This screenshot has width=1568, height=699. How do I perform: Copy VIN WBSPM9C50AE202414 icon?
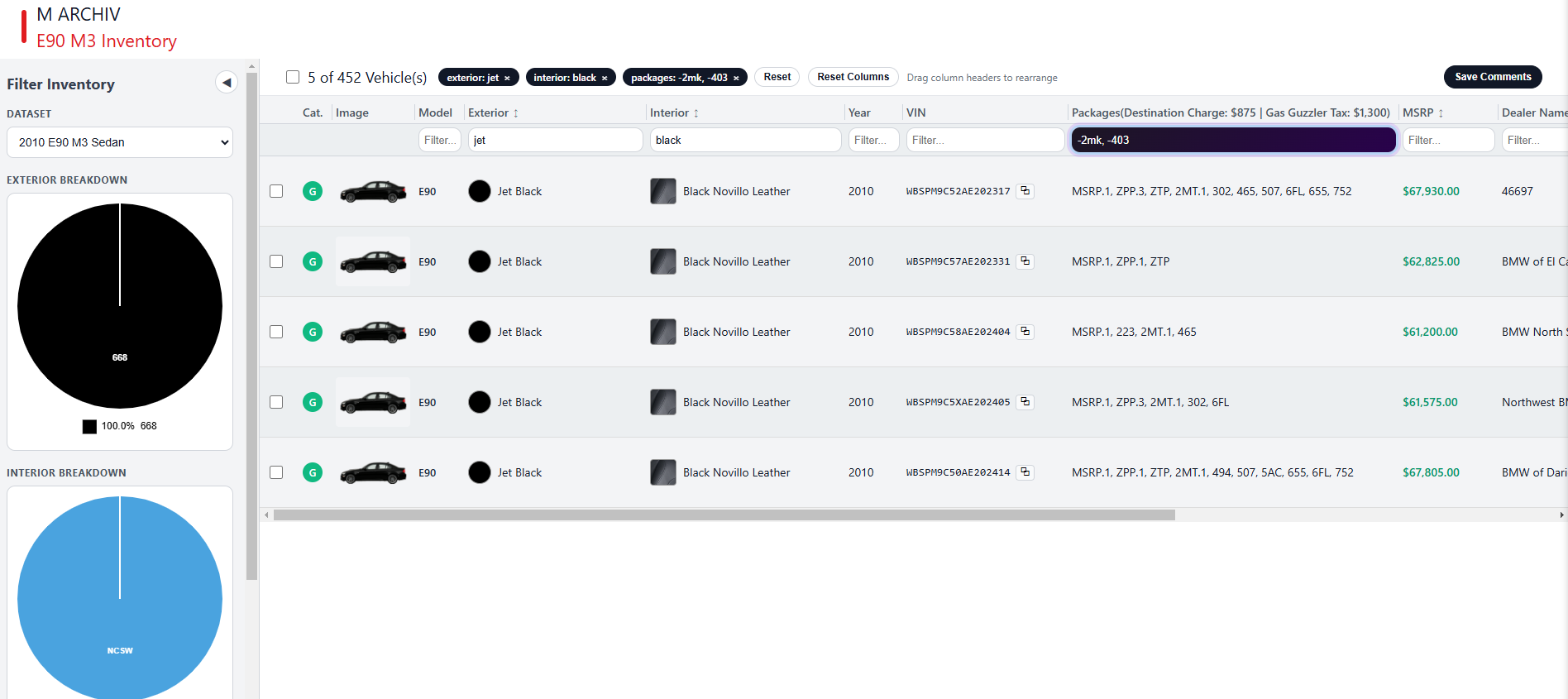click(1025, 472)
